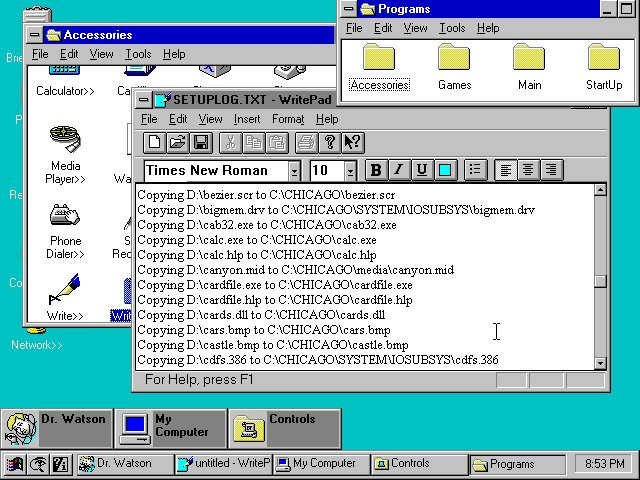Image resolution: width=640 pixels, height=480 pixels.
Task: Open the Insert menu in WritePad
Action: pyautogui.click(x=247, y=119)
